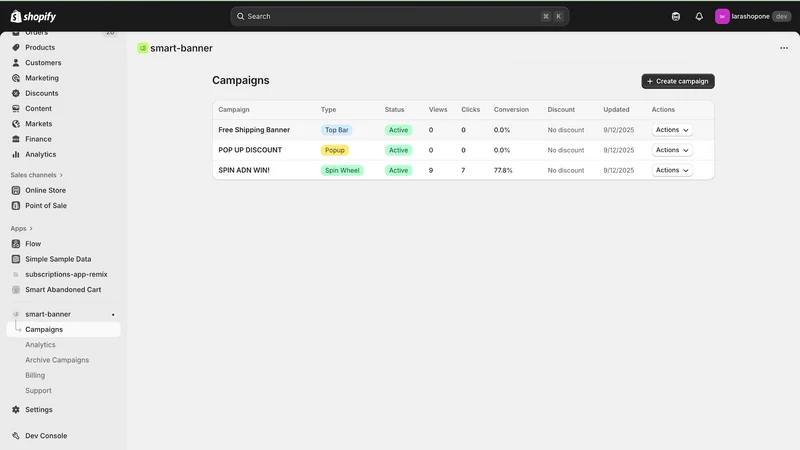
Task: Open the Billing subpage
Action: [x=35, y=376]
